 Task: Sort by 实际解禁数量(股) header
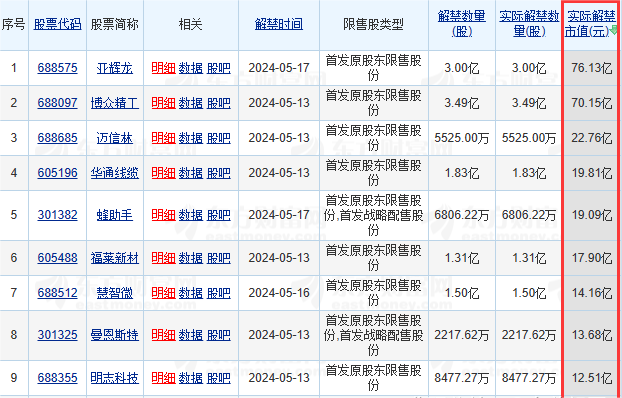pyautogui.click(x=529, y=23)
